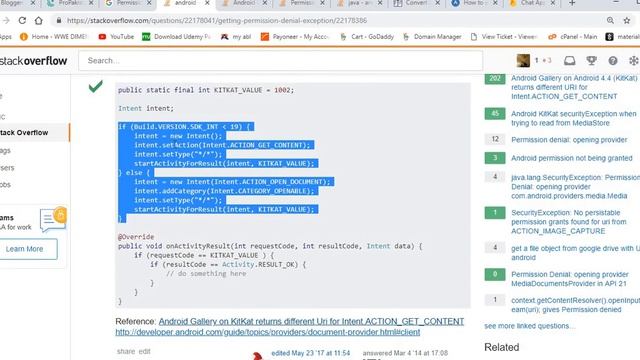The width and height of the screenshot is (640, 360).
Task: Open the help question mark icon
Action: [x=613, y=61]
